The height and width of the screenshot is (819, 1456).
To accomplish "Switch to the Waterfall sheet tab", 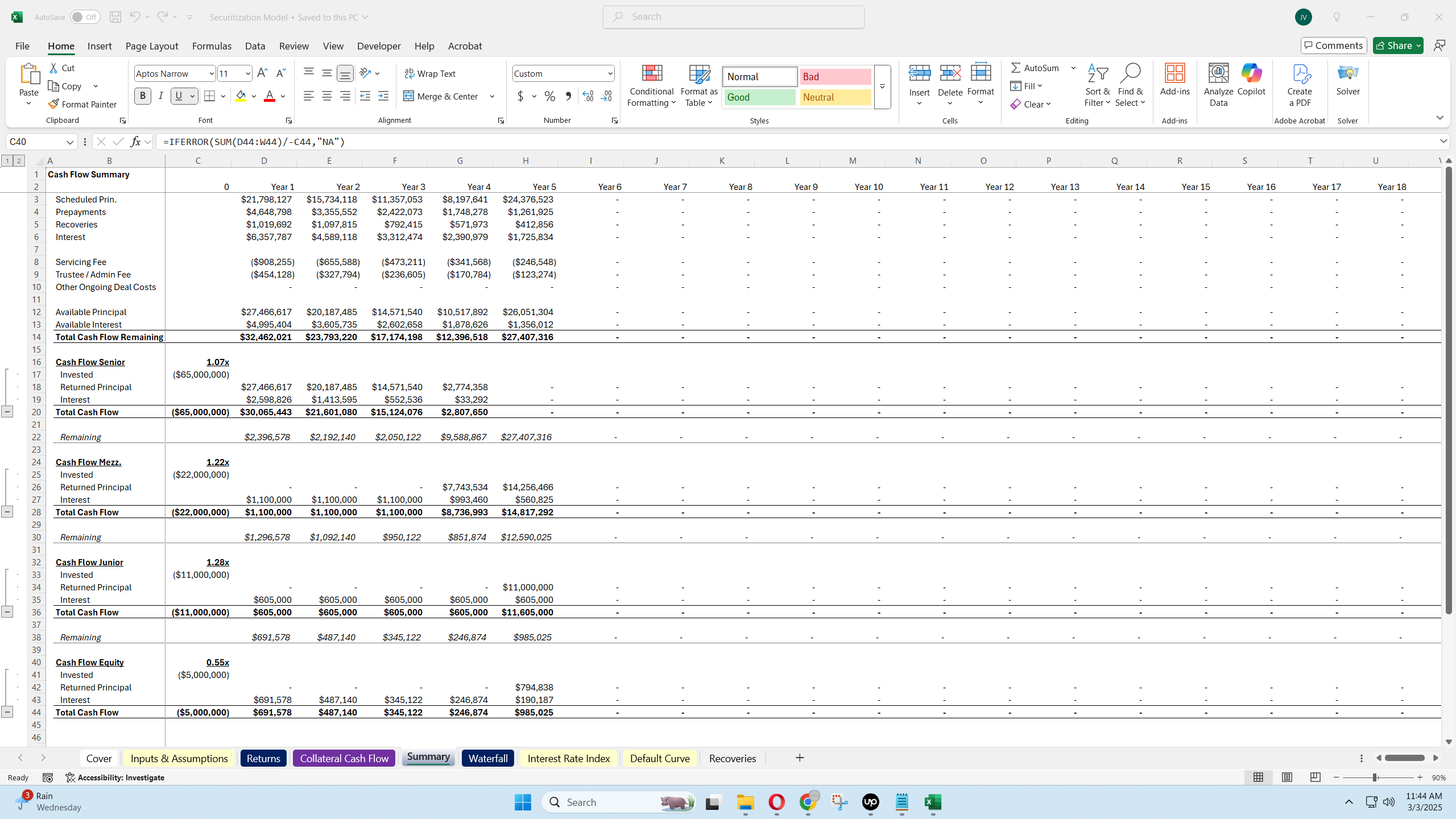I will [x=488, y=758].
